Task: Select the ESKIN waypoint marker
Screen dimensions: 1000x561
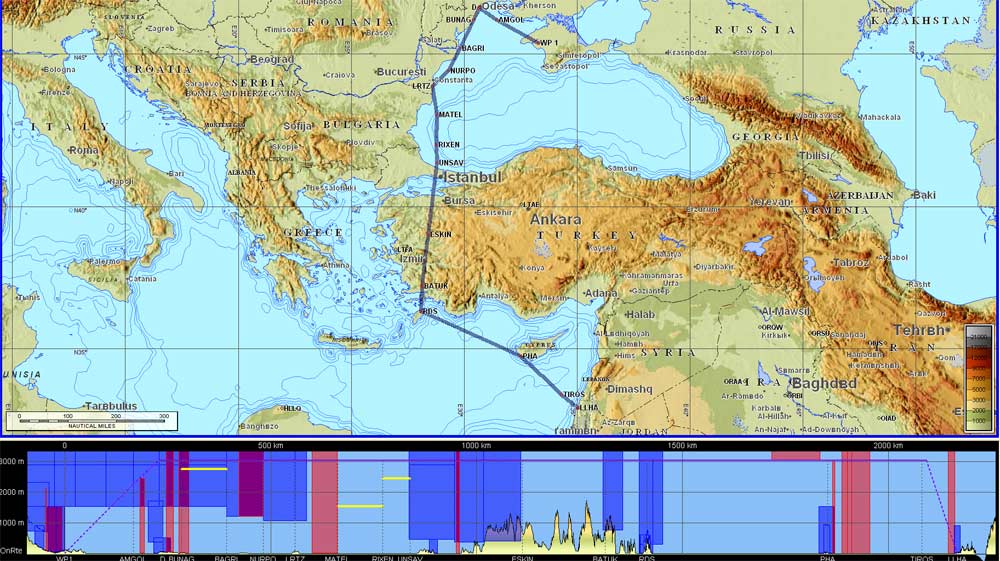Action: click(439, 234)
